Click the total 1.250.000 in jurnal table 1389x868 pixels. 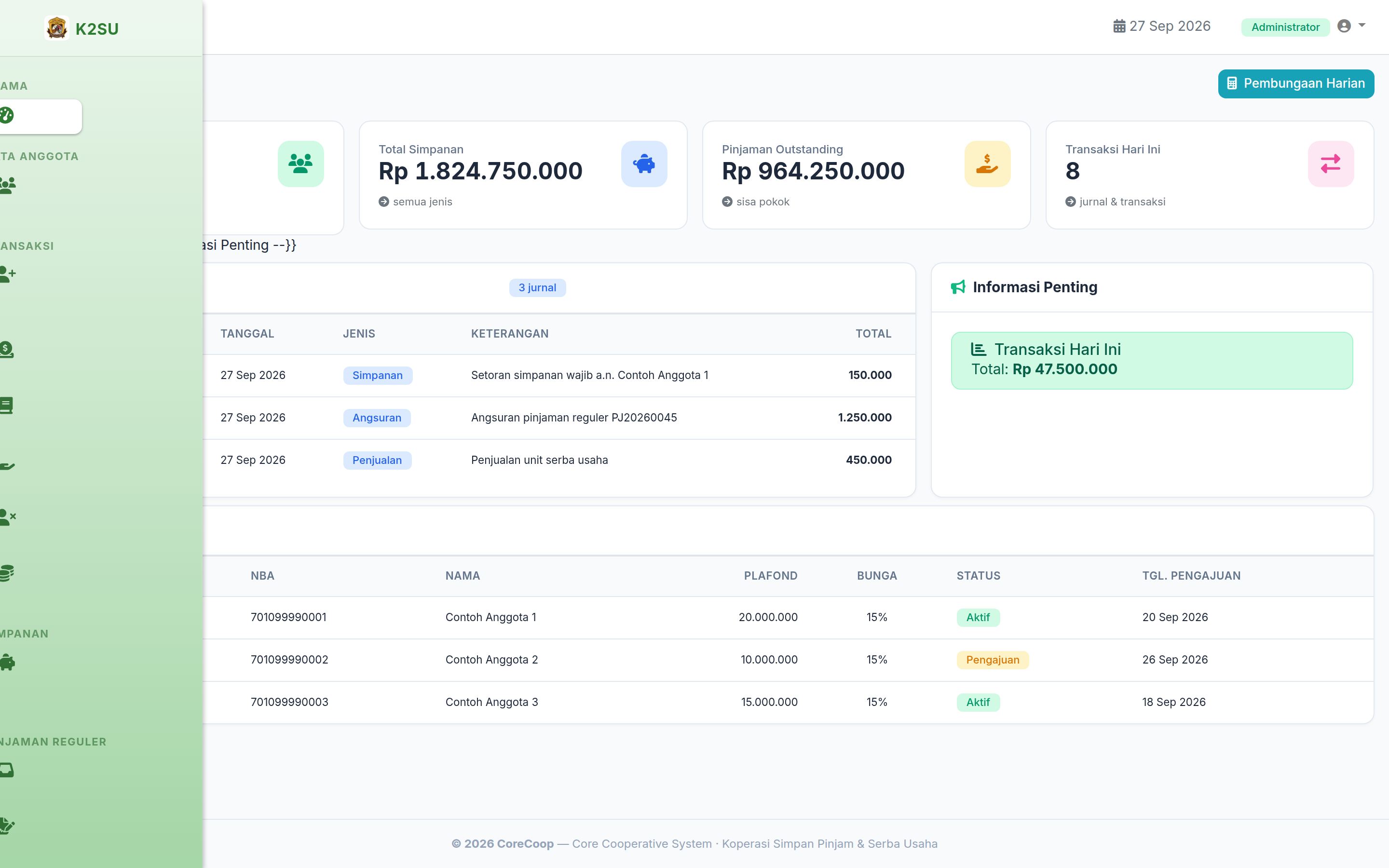[x=864, y=417]
